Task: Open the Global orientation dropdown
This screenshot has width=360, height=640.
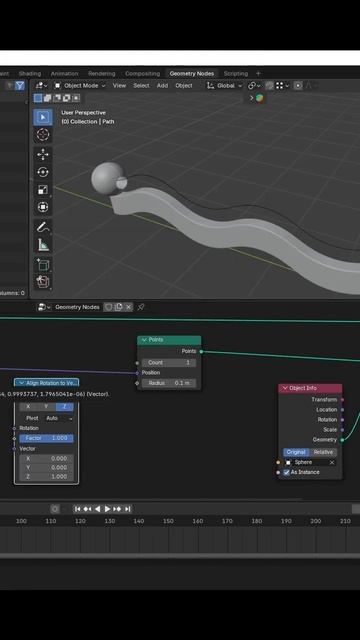Action: 225,85
